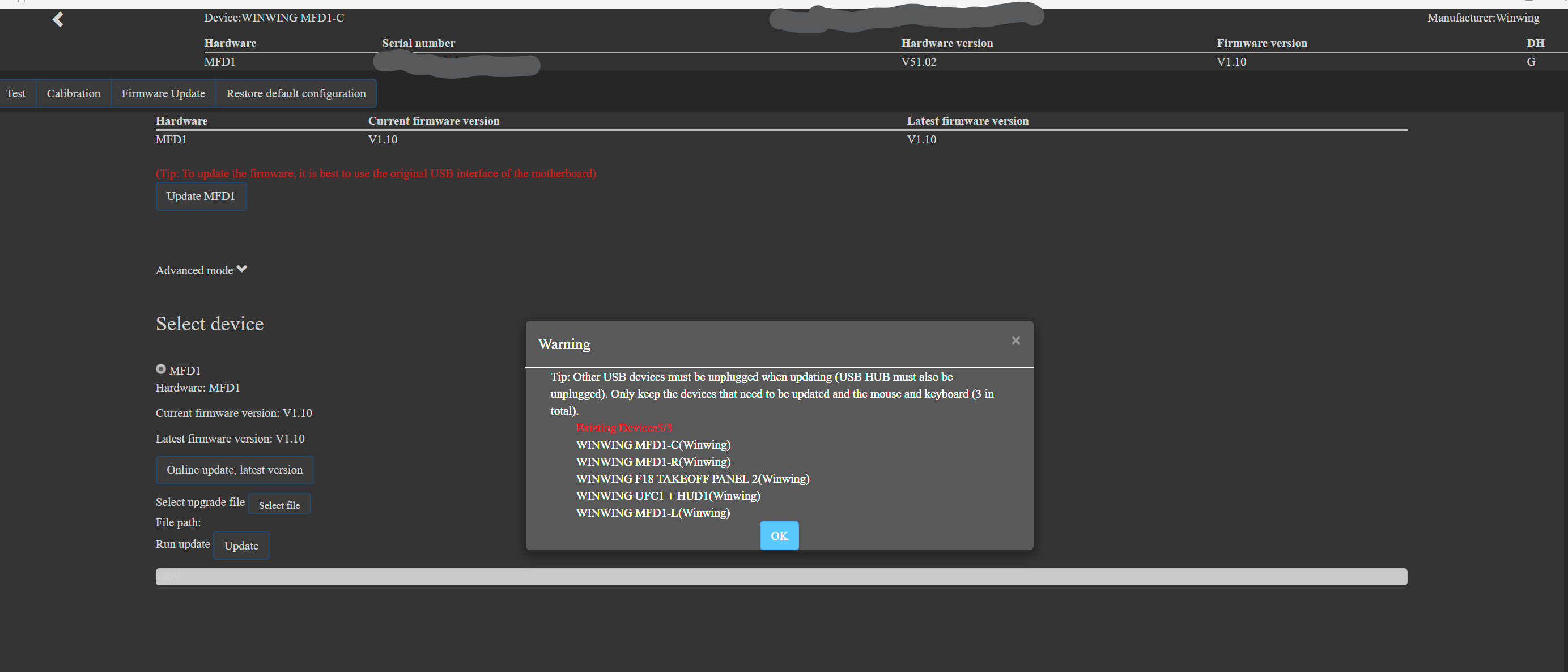The width and height of the screenshot is (1568, 672).
Task: Go back using the arrow icon
Action: (58, 20)
